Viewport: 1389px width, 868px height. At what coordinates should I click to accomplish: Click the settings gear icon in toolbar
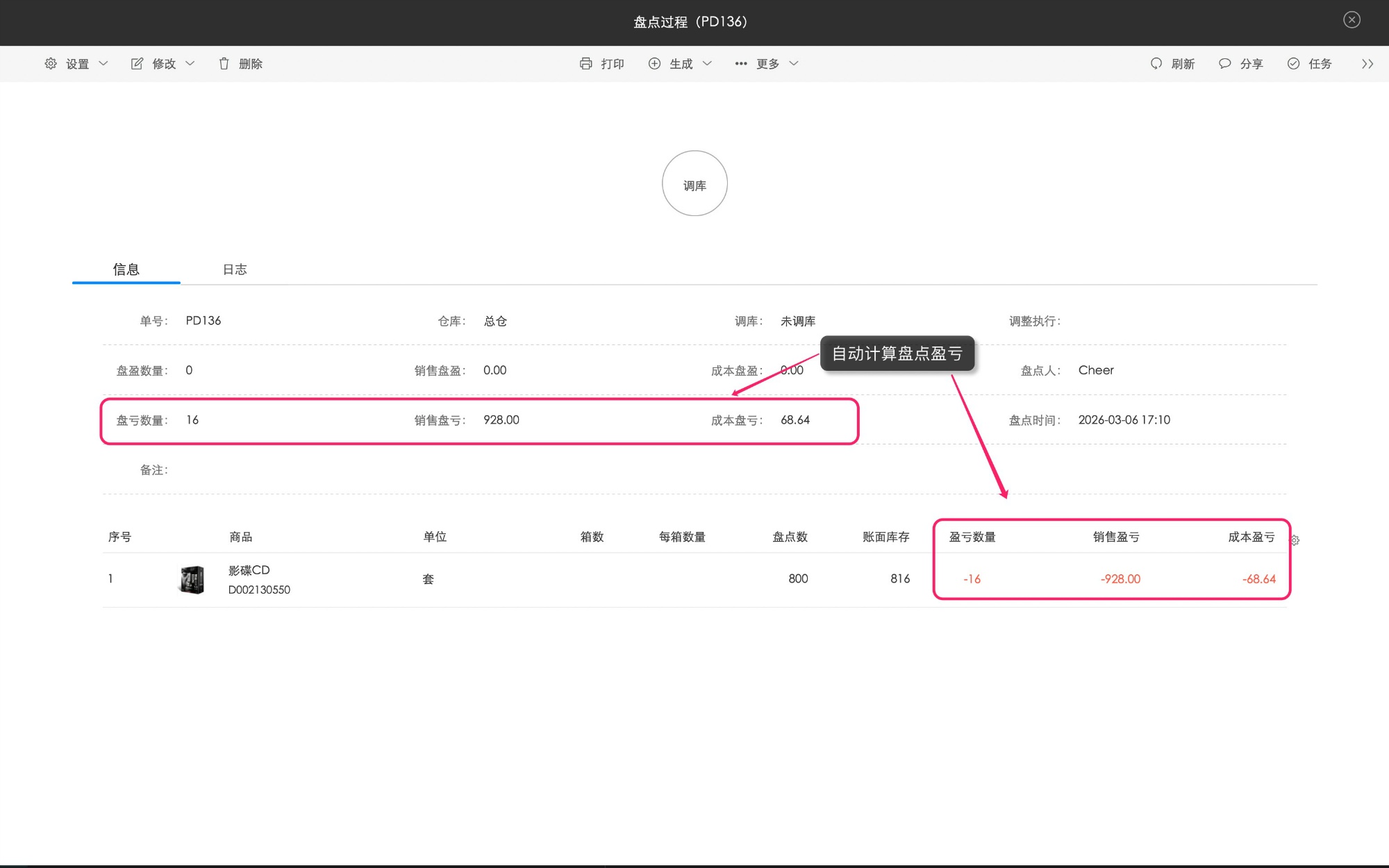pyautogui.click(x=51, y=63)
